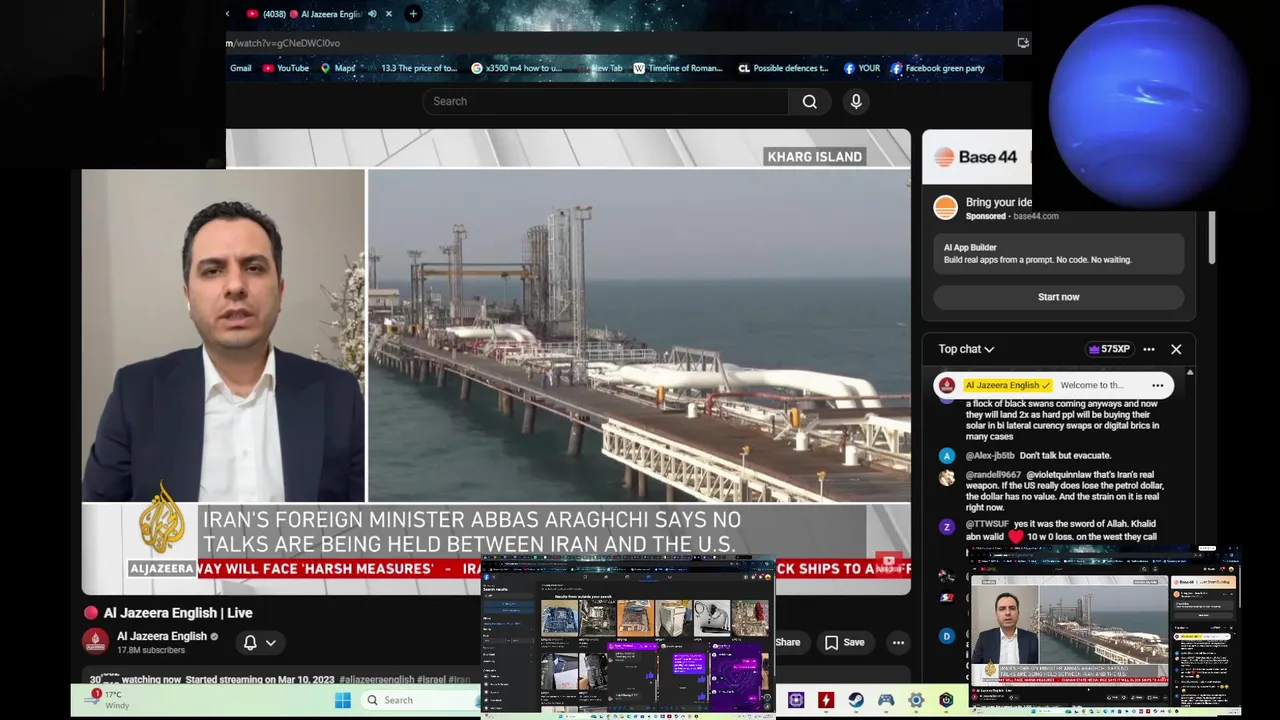Click the YouTube search magnifier button
This screenshot has height=720, width=1280.
click(810, 101)
